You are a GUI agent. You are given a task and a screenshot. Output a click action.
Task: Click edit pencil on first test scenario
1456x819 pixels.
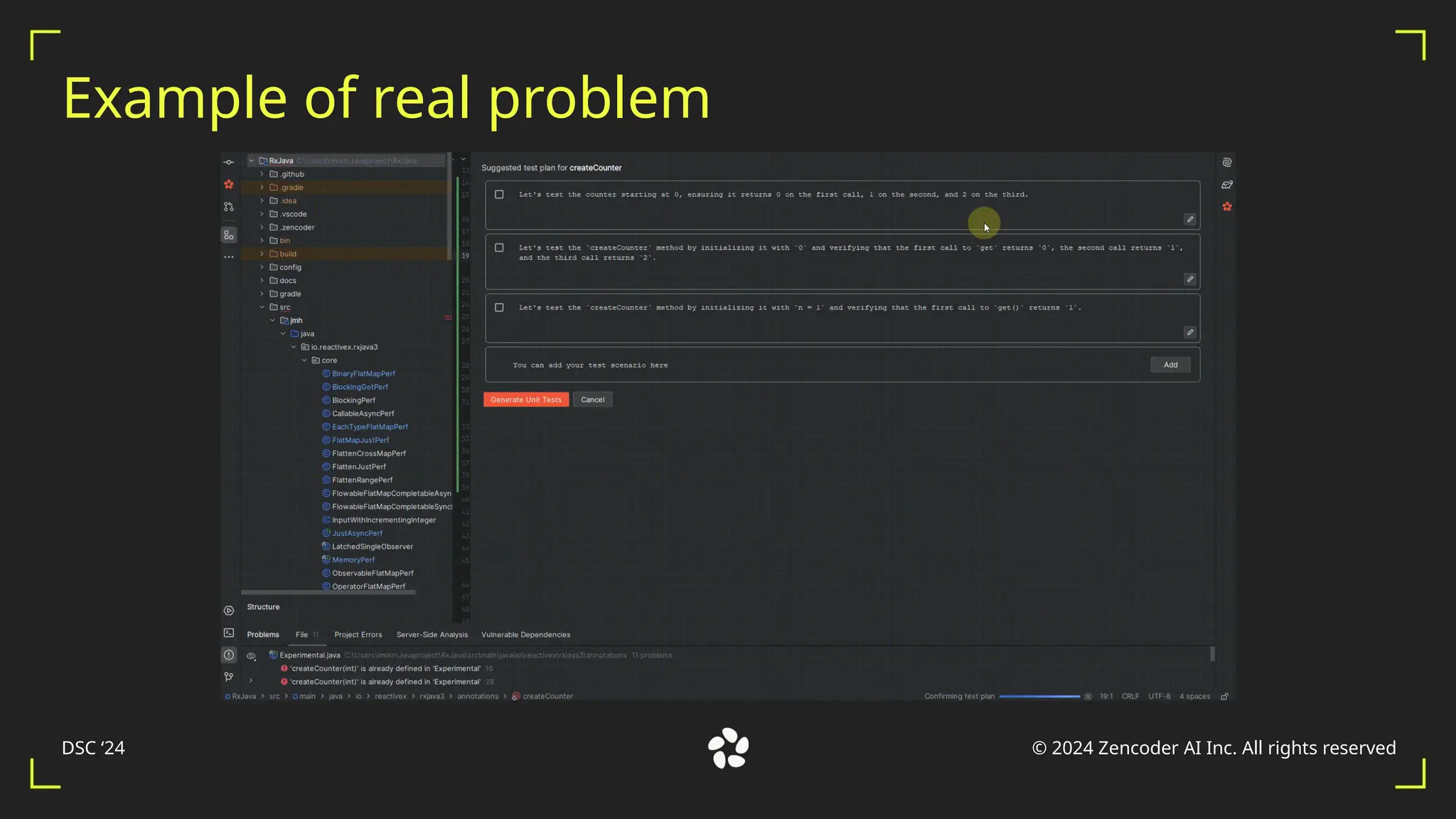(x=1190, y=220)
